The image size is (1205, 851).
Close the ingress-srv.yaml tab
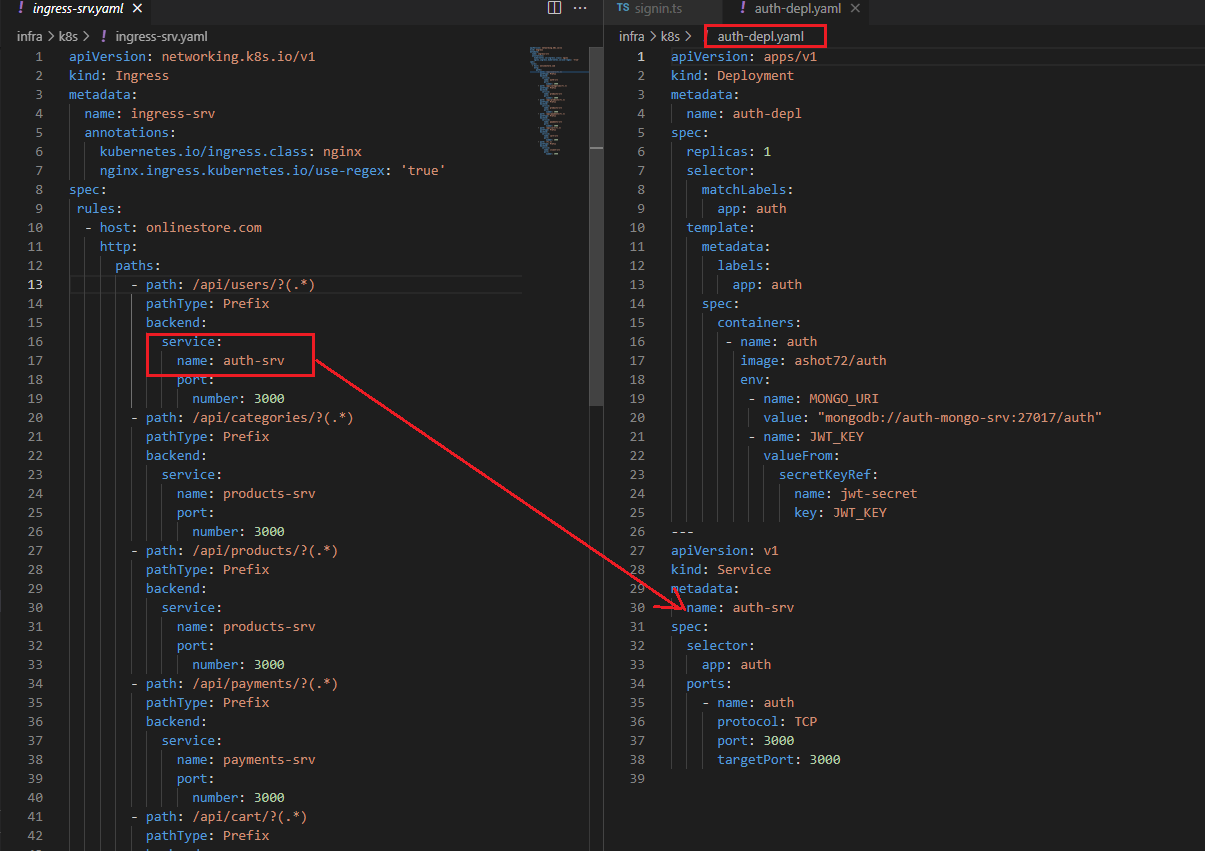(137, 9)
